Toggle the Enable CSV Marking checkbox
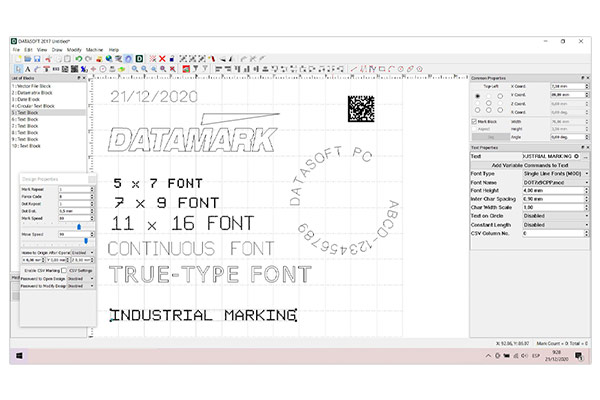This screenshot has width=600, height=400. (x=64, y=270)
